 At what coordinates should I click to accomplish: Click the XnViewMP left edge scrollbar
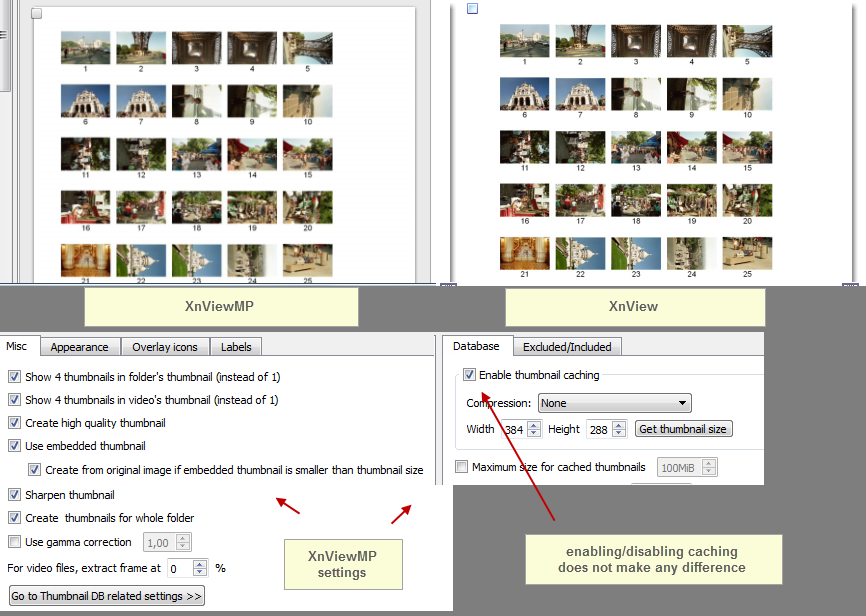coord(4,45)
